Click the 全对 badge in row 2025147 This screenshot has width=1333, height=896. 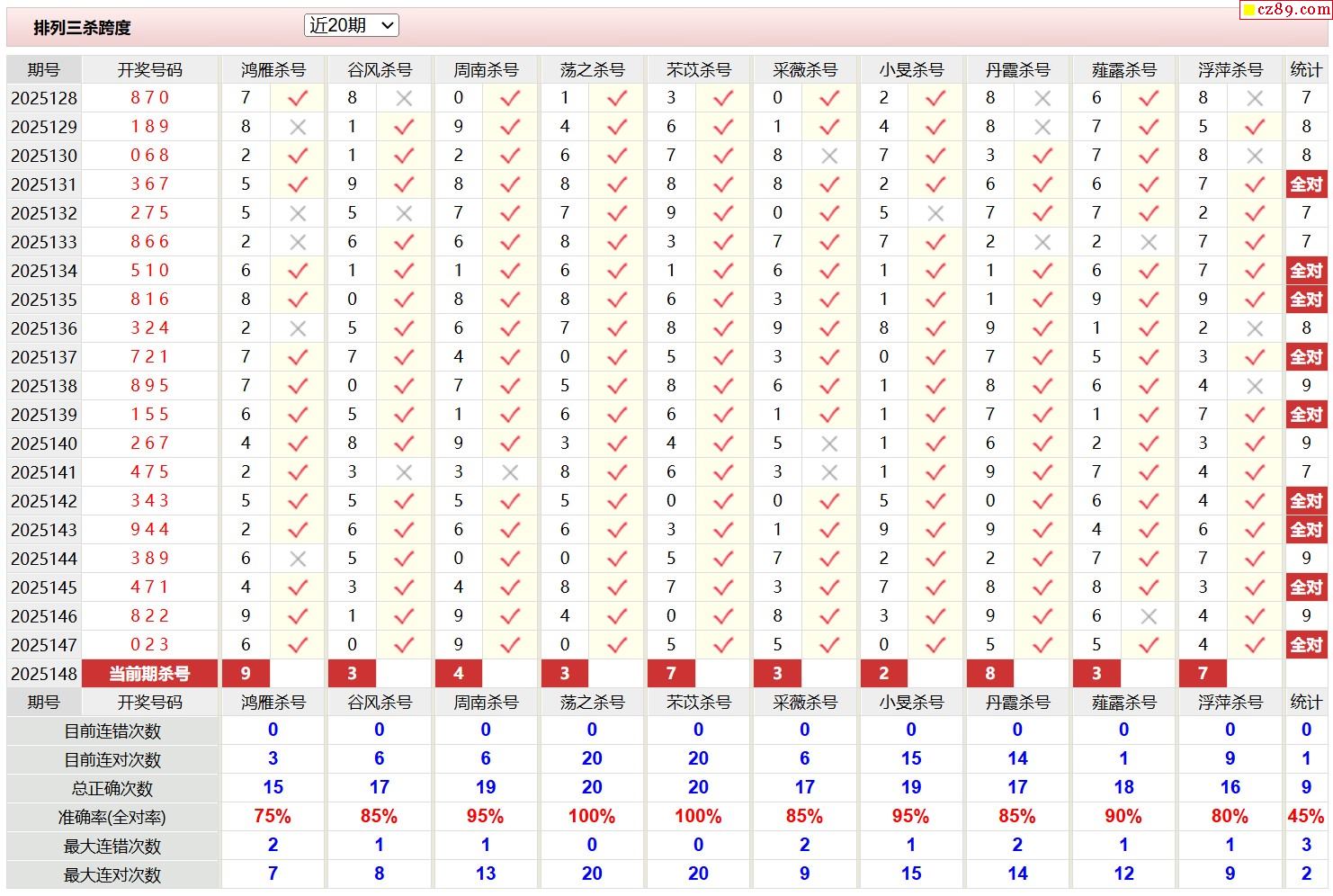pos(1306,645)
